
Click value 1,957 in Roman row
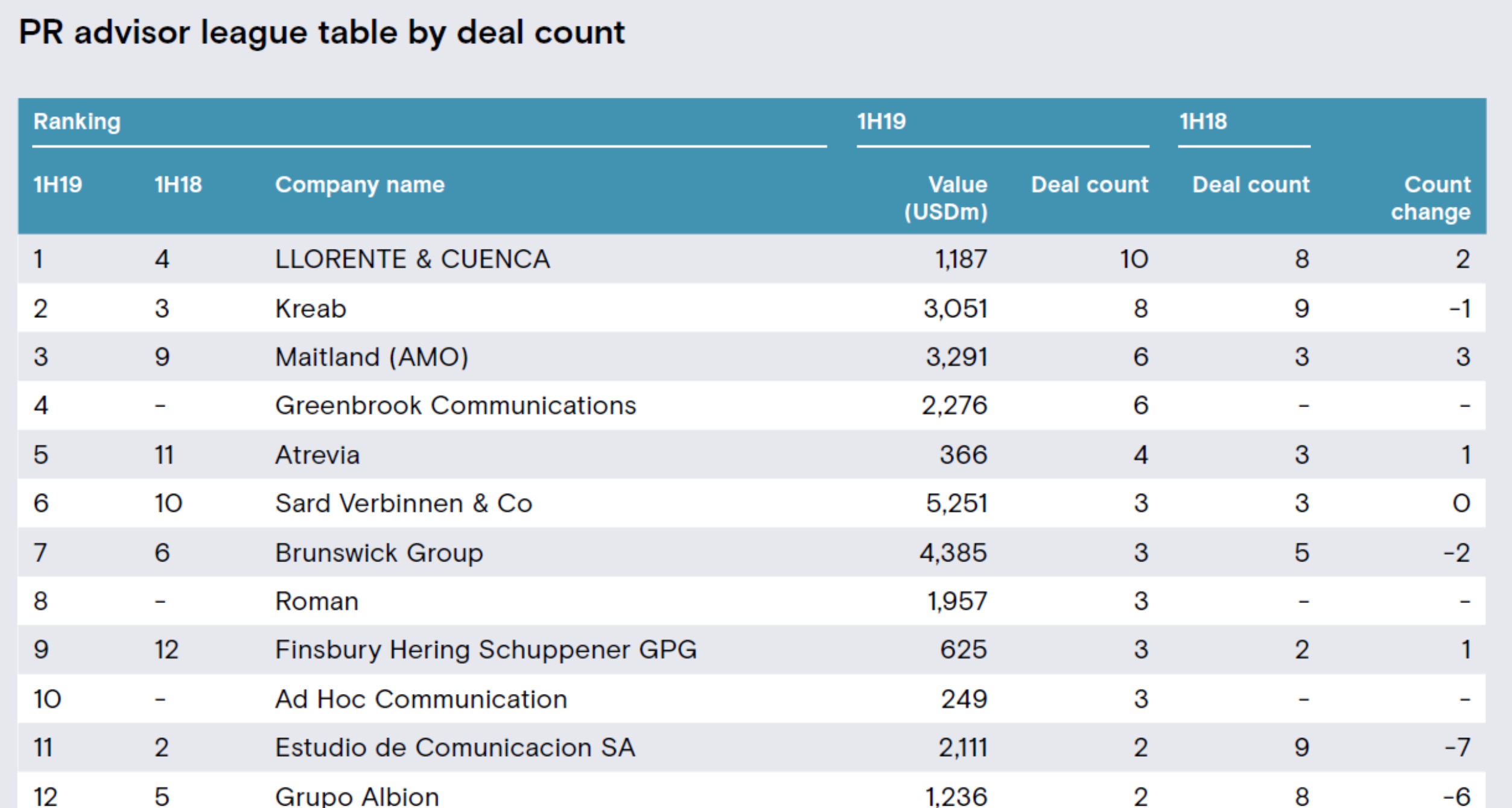[958, 602]
